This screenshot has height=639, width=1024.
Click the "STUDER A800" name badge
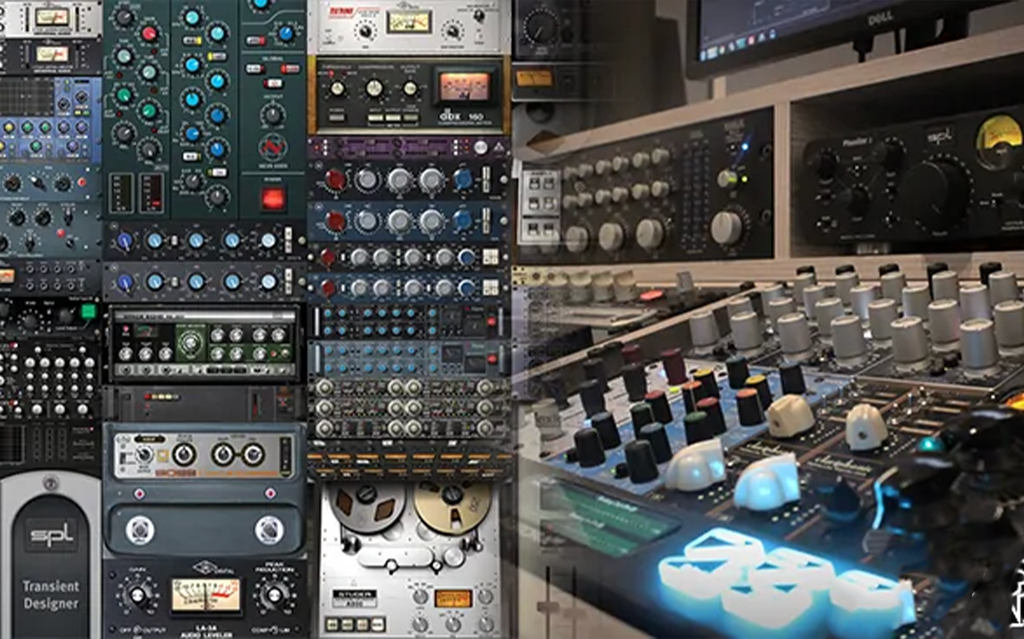355,598
